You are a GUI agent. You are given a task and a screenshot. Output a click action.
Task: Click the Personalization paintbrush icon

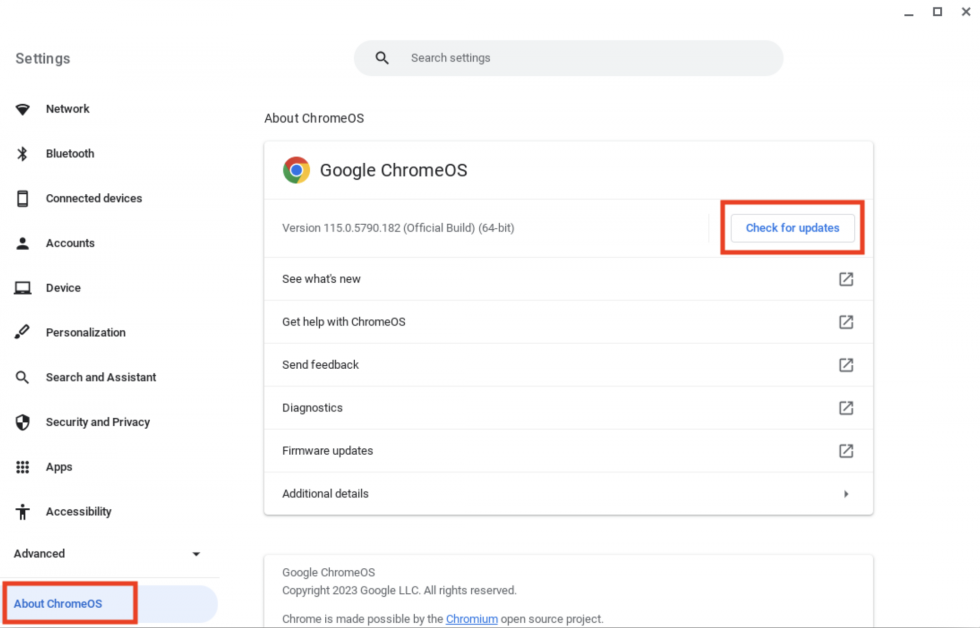22,332
